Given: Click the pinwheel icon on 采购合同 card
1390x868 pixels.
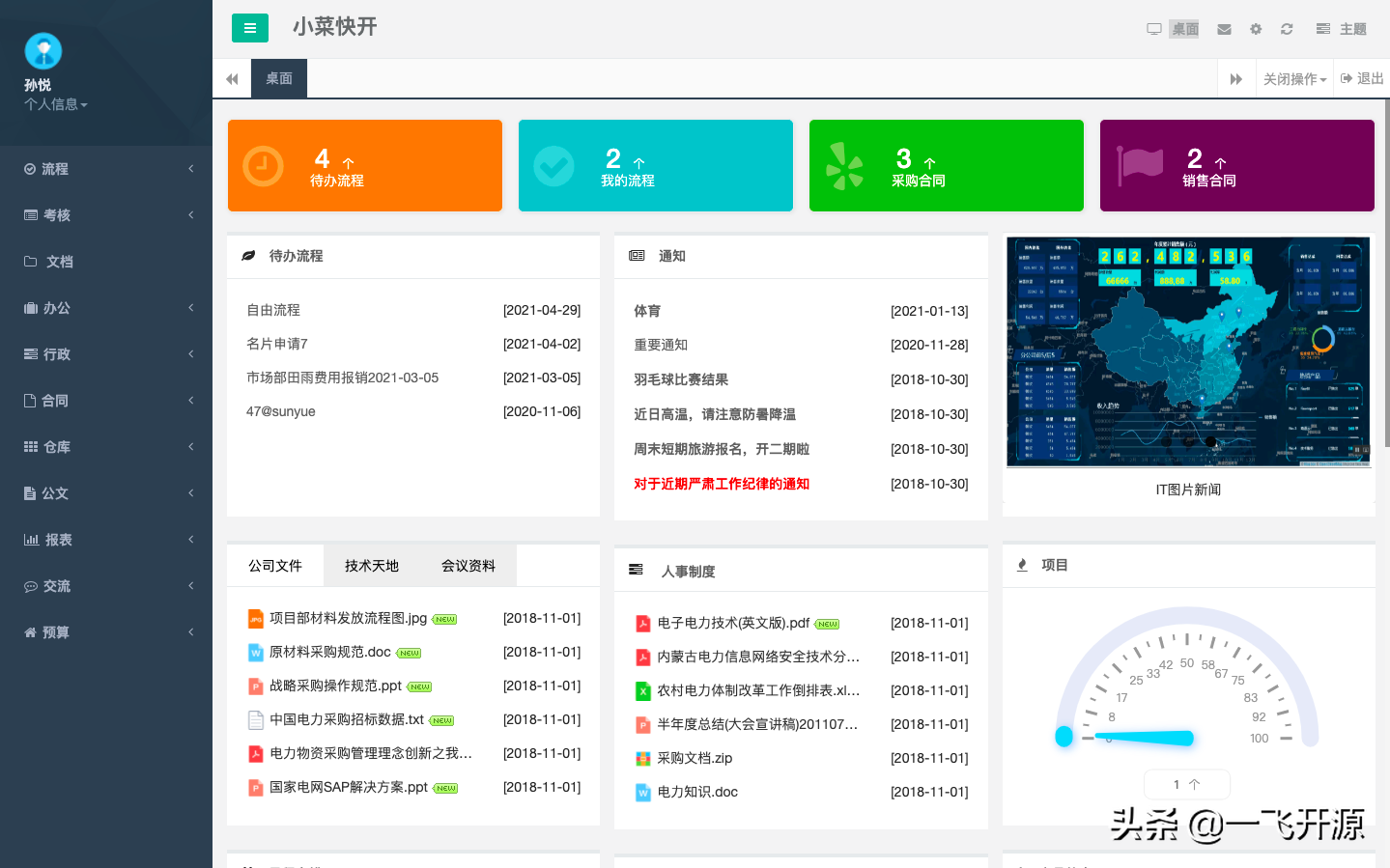Looking at the screenshot, I should (x=845, y=166).
